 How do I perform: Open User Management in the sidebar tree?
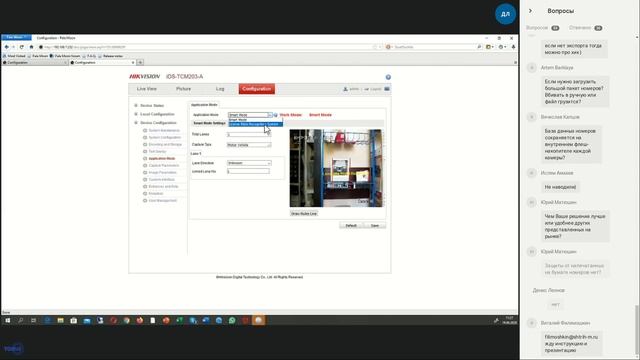point(162,201)
